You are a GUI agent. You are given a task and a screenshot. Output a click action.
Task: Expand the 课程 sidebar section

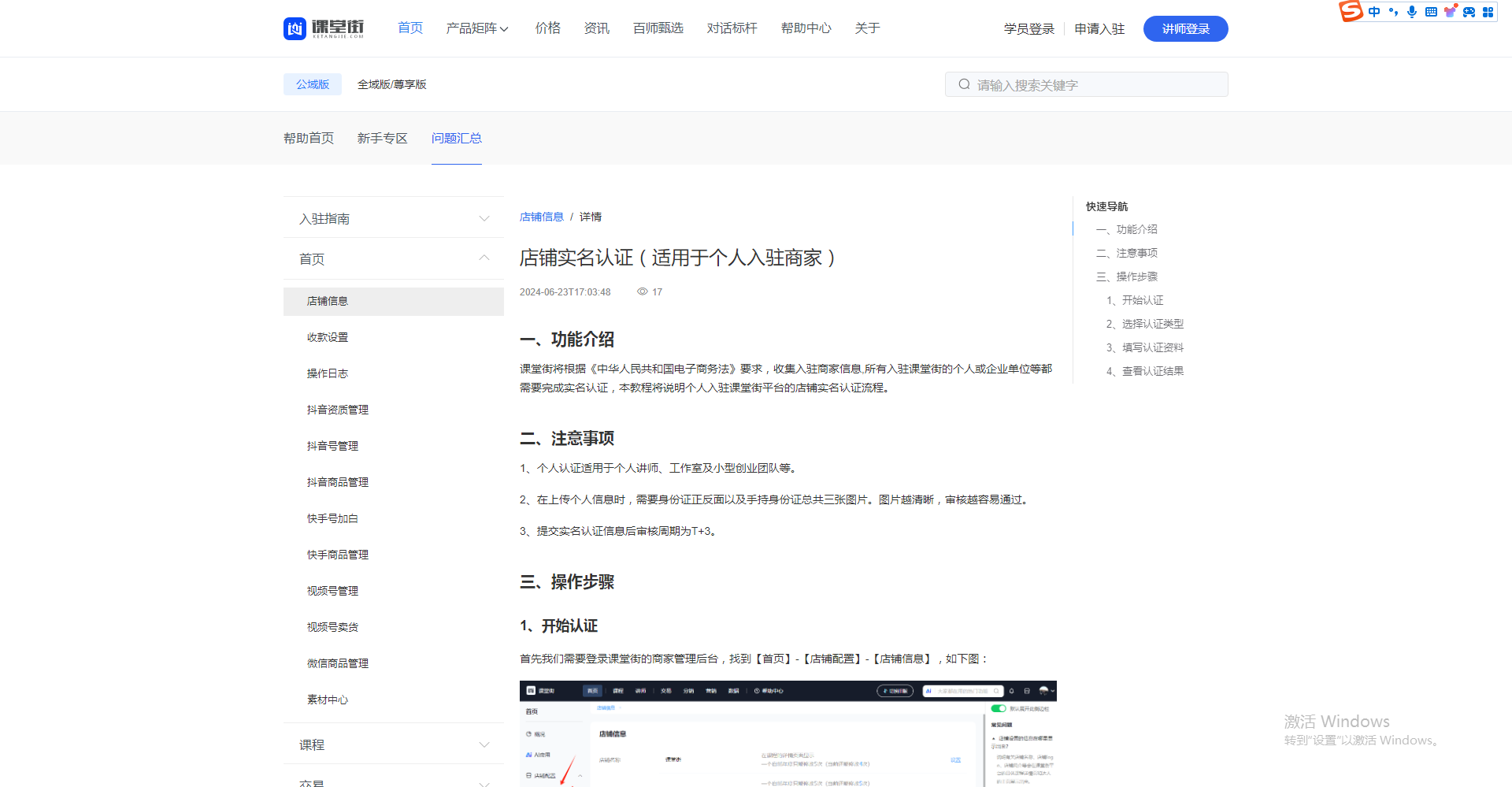click(394, 744)
